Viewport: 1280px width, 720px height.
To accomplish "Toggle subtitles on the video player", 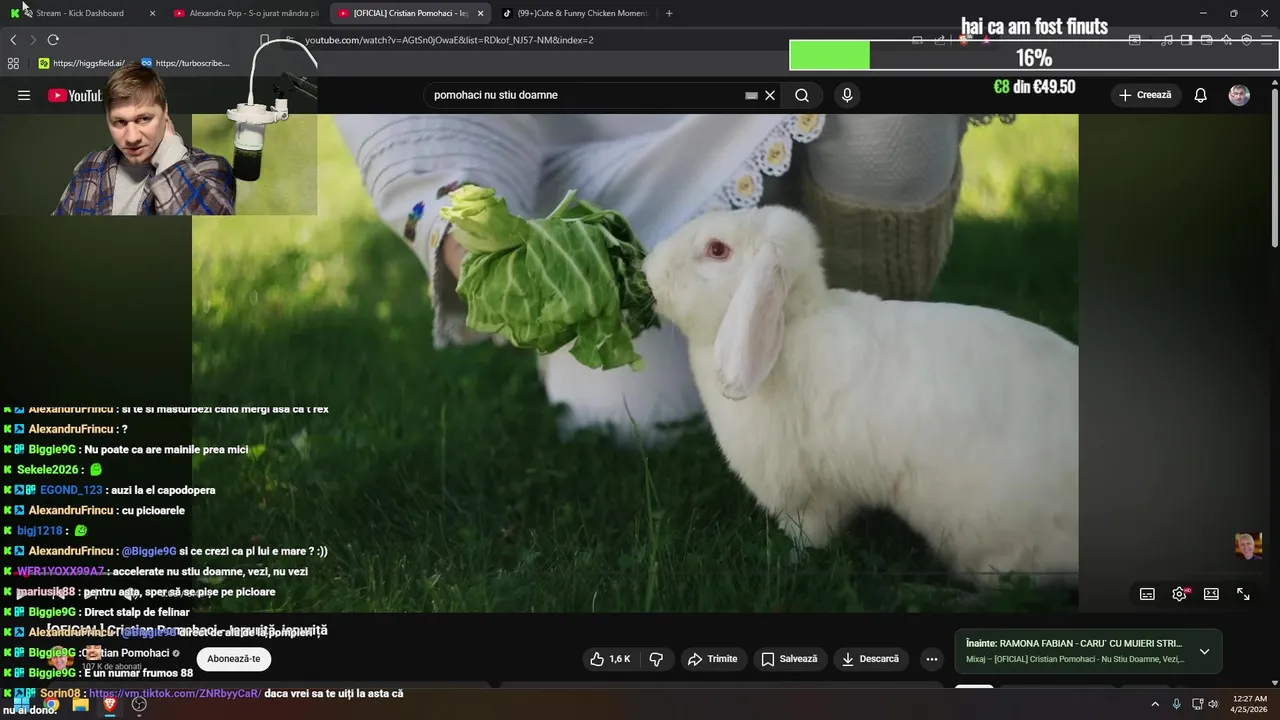I will click(x=1147, y=594).
